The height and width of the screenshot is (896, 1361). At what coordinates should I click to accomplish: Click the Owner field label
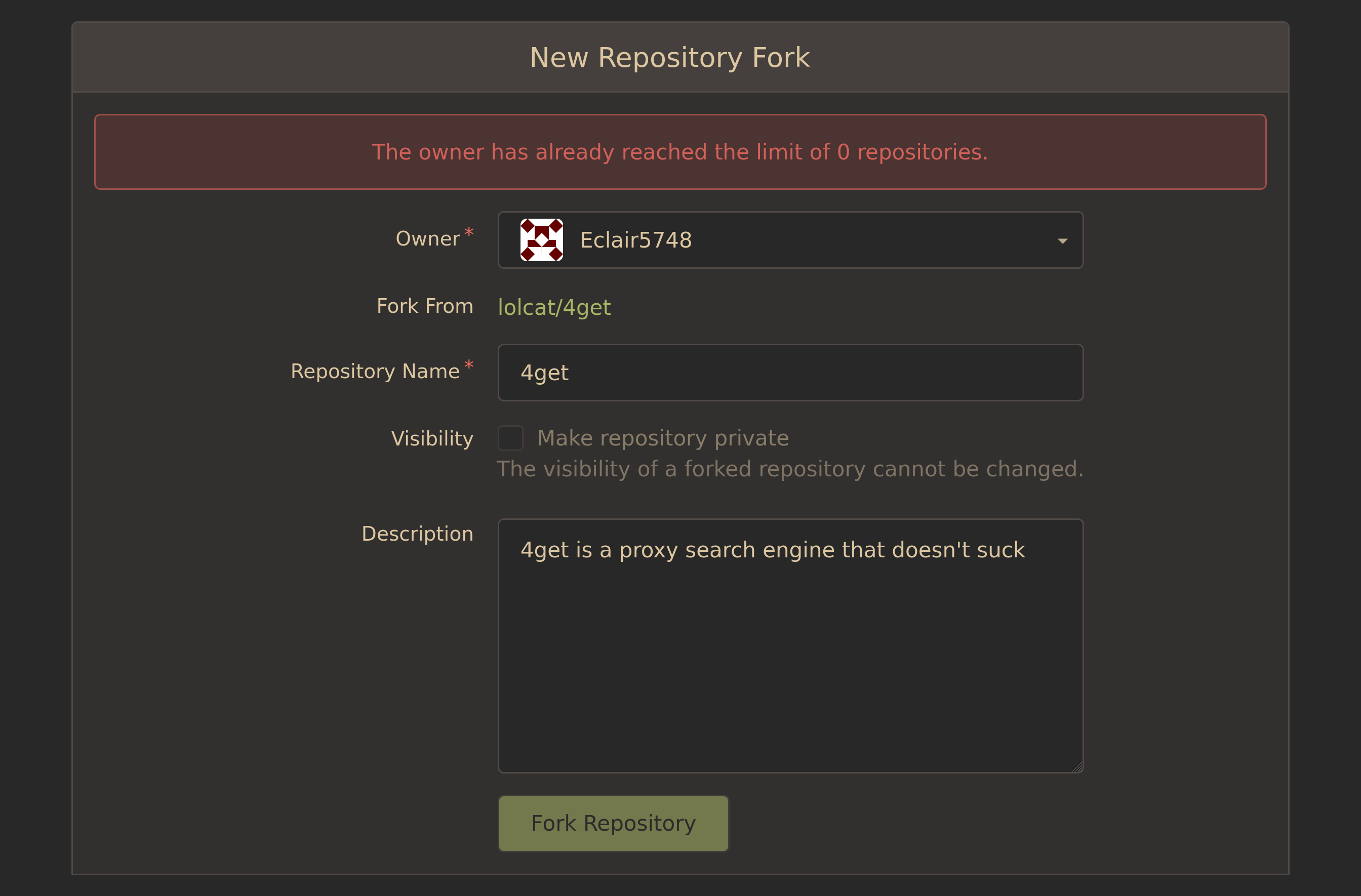click(x=427, y=239)
